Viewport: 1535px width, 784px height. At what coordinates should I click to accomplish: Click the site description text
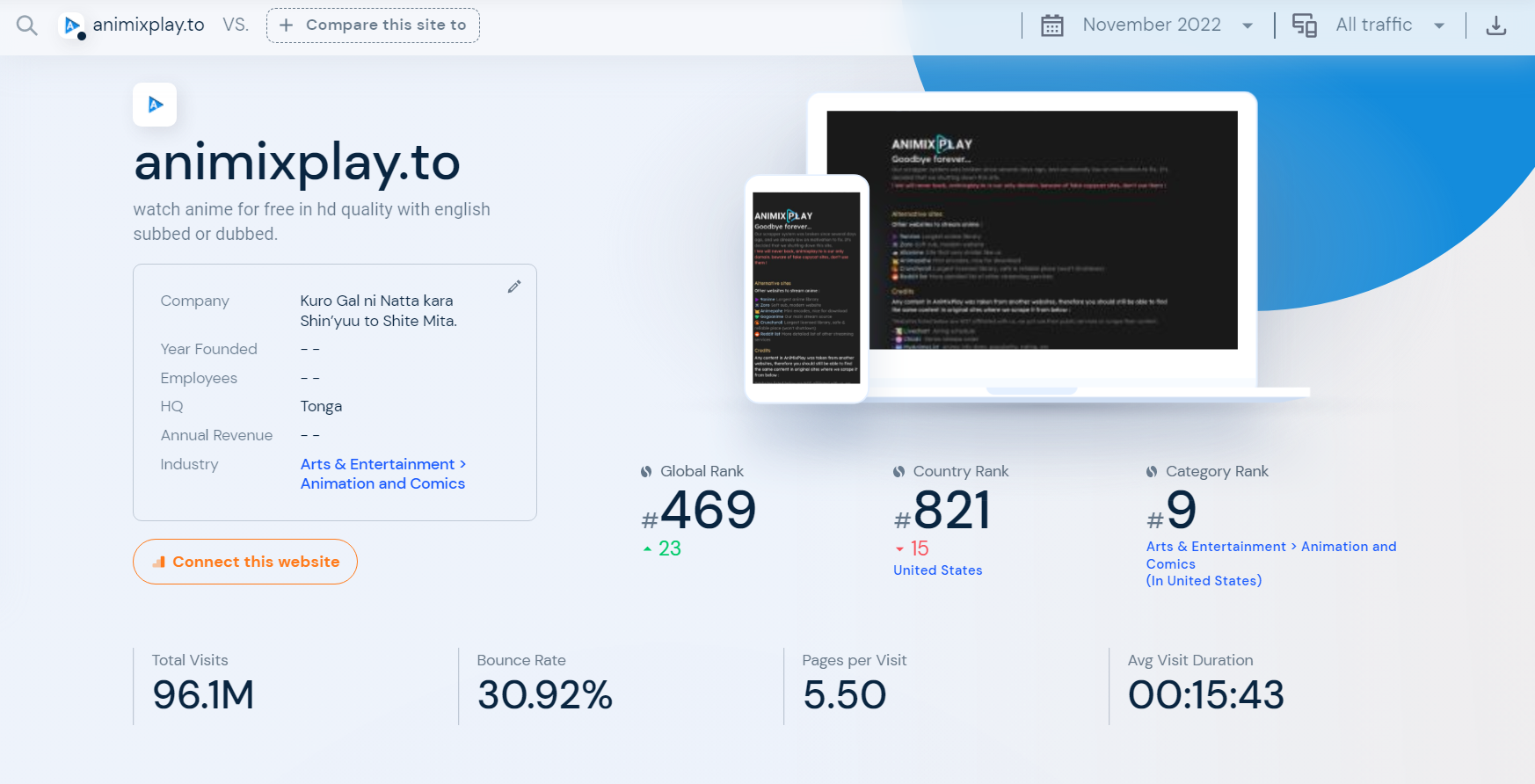[312, 221]
